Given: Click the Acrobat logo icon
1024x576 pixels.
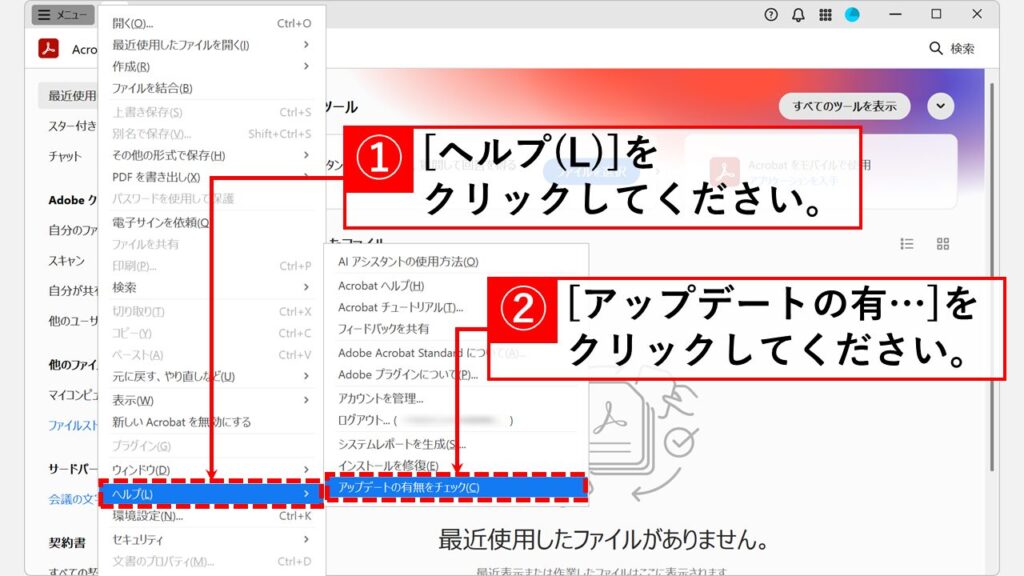Looking at the screenshot, I should point(48,48).
